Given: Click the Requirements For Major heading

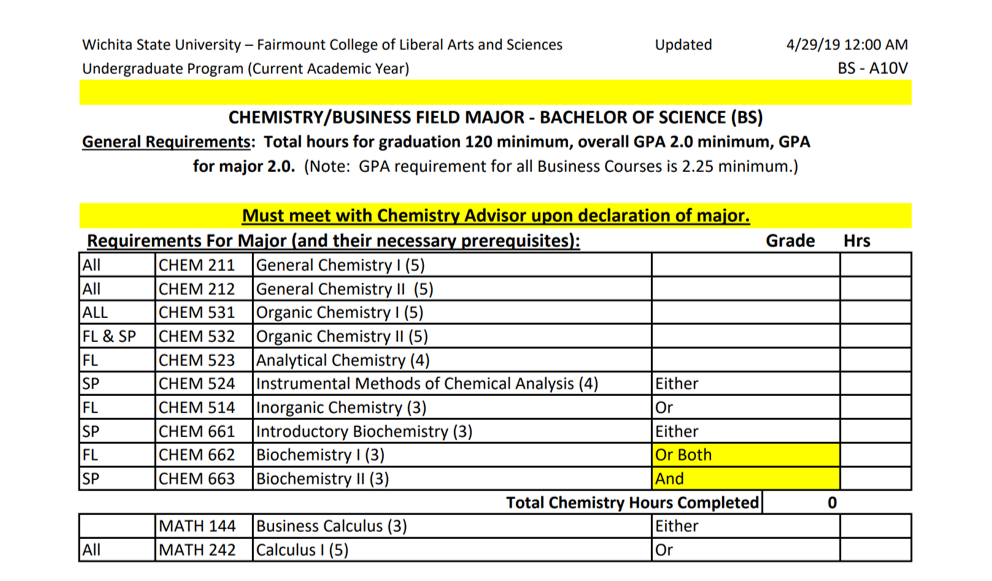Looking at the screenshot, I should 333,241.
